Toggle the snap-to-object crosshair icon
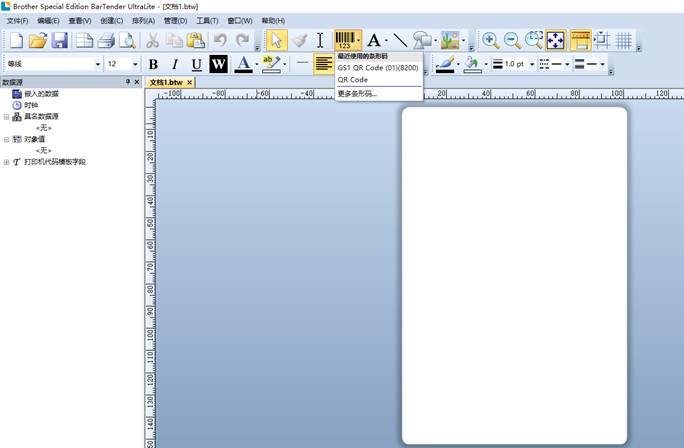 pos(602,41)
